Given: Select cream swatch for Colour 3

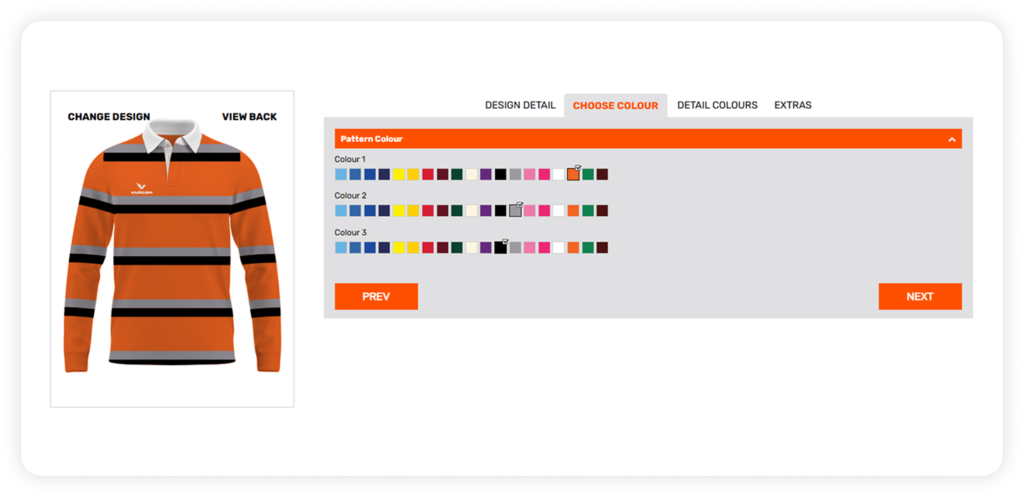Looking at the screenshot, I should [x=472, y=248].
